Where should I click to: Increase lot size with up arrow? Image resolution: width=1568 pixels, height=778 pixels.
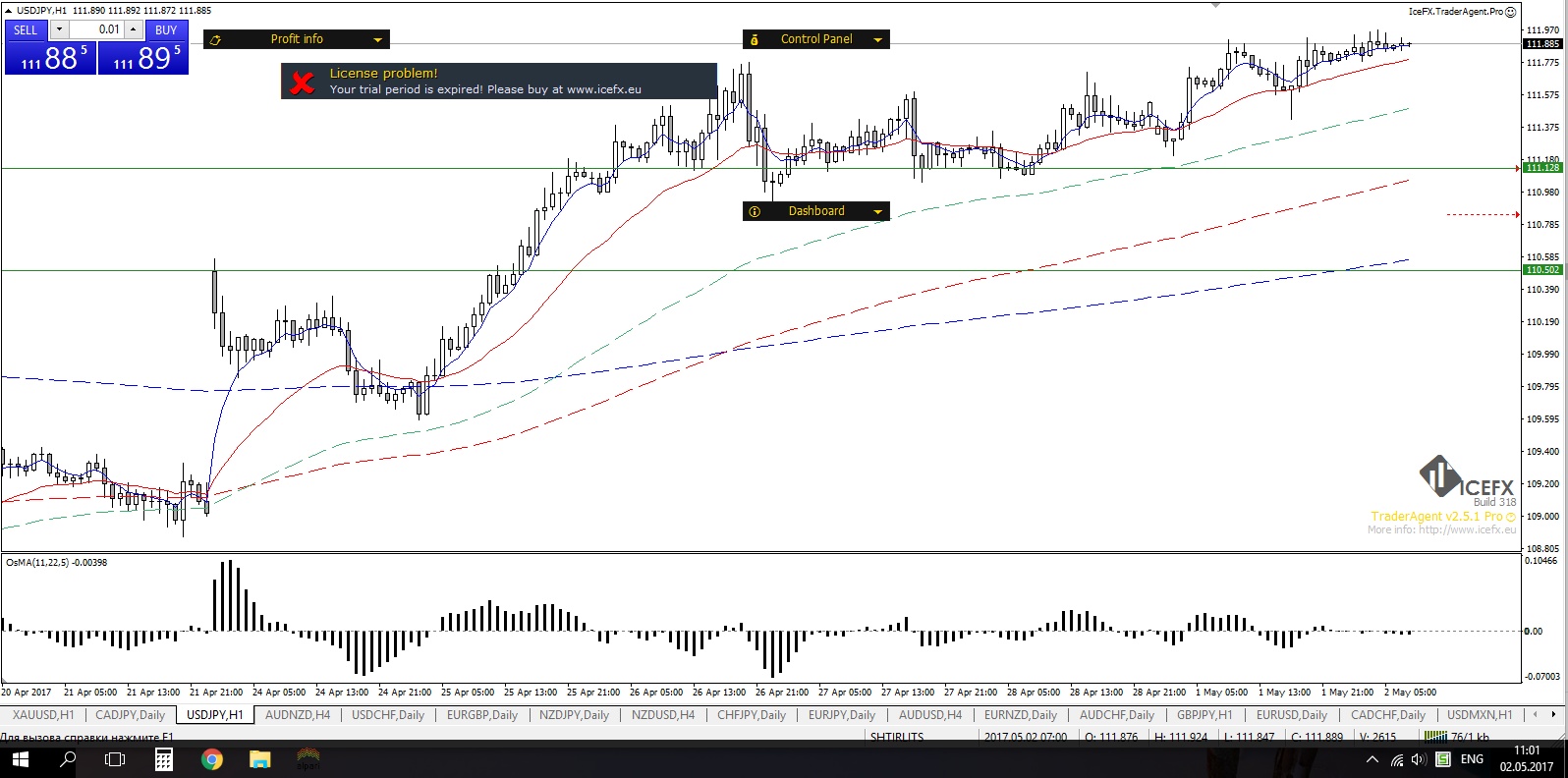[134, 29]
